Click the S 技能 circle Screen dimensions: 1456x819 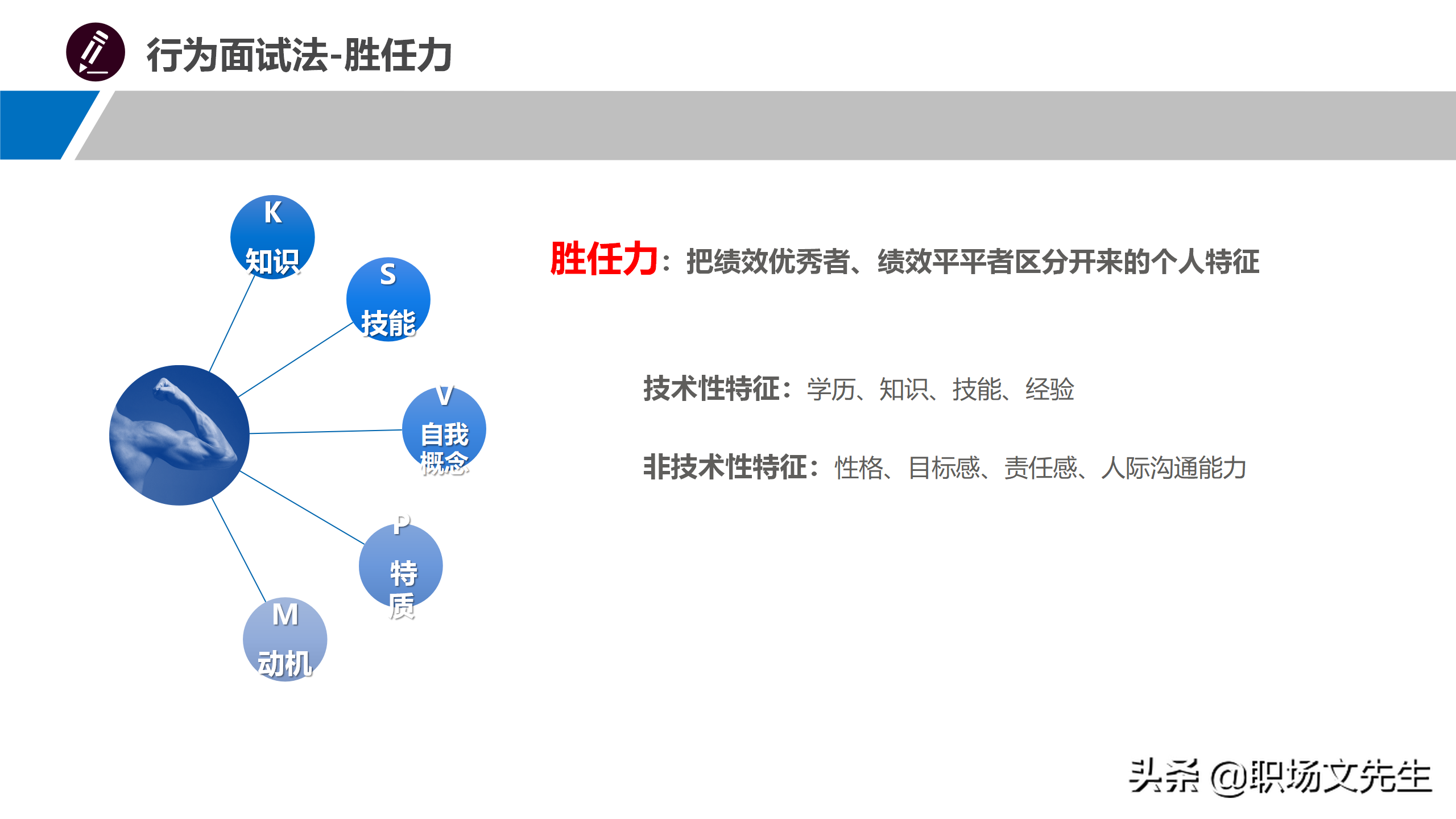click(388, 299)
